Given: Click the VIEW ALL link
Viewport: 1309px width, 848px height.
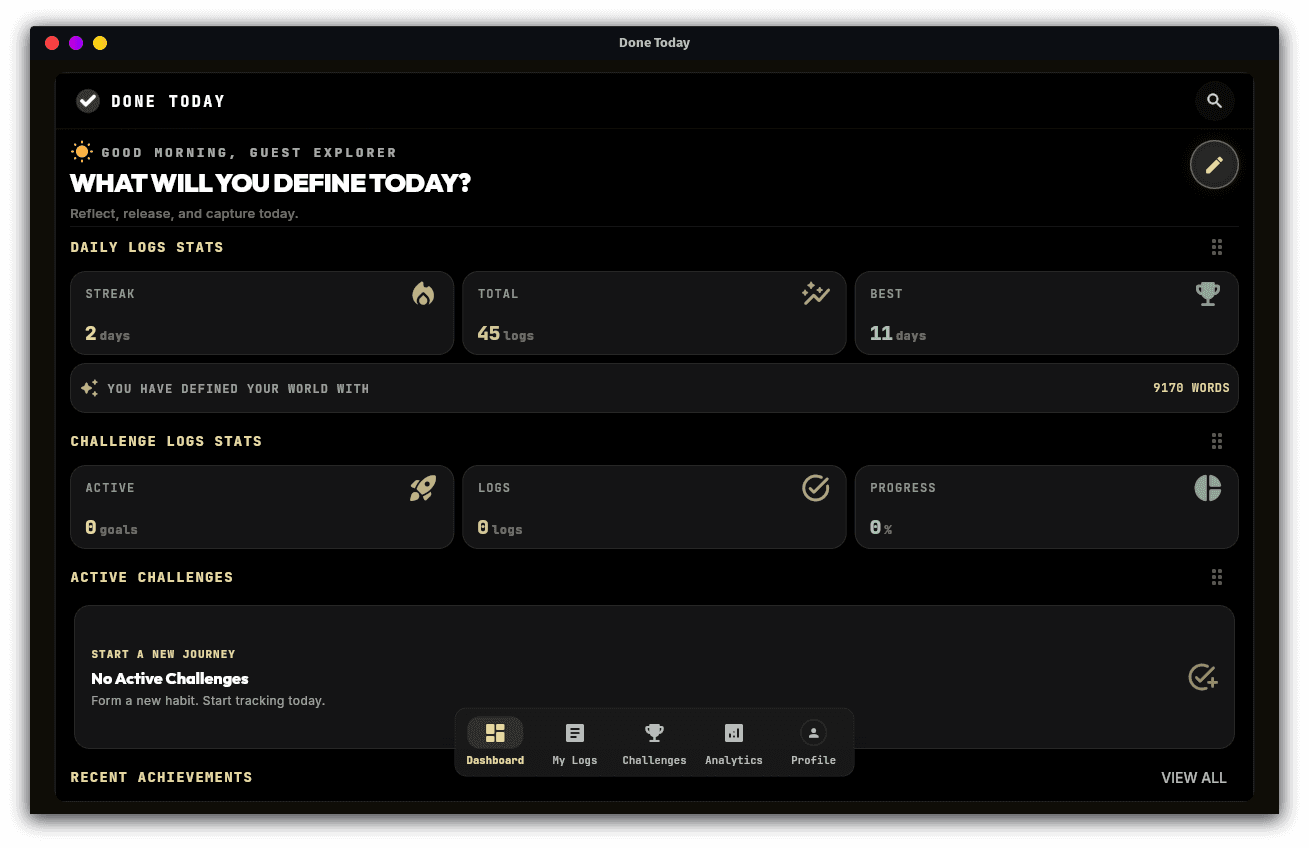Looking at the screenshot, I should pos(1194,778).
